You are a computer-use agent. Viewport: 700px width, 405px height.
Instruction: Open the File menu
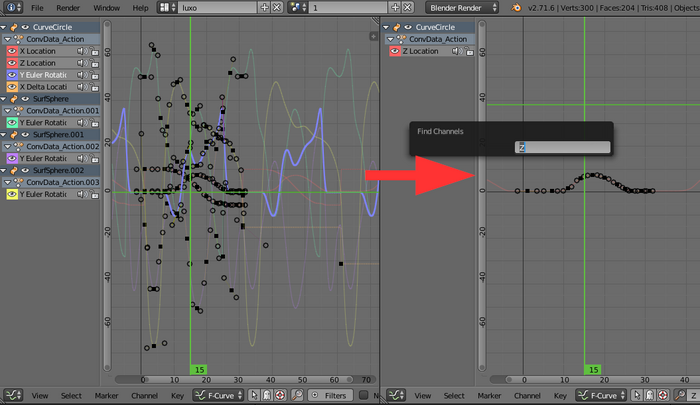click(x=37, y=7)
